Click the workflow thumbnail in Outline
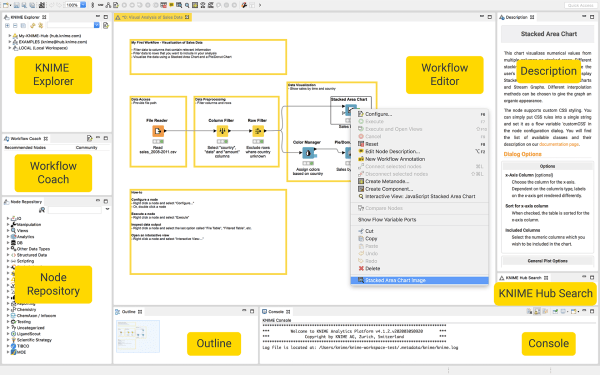Viewport: 600px width, 375px height. pyautogui.click(x=138, y=336)
